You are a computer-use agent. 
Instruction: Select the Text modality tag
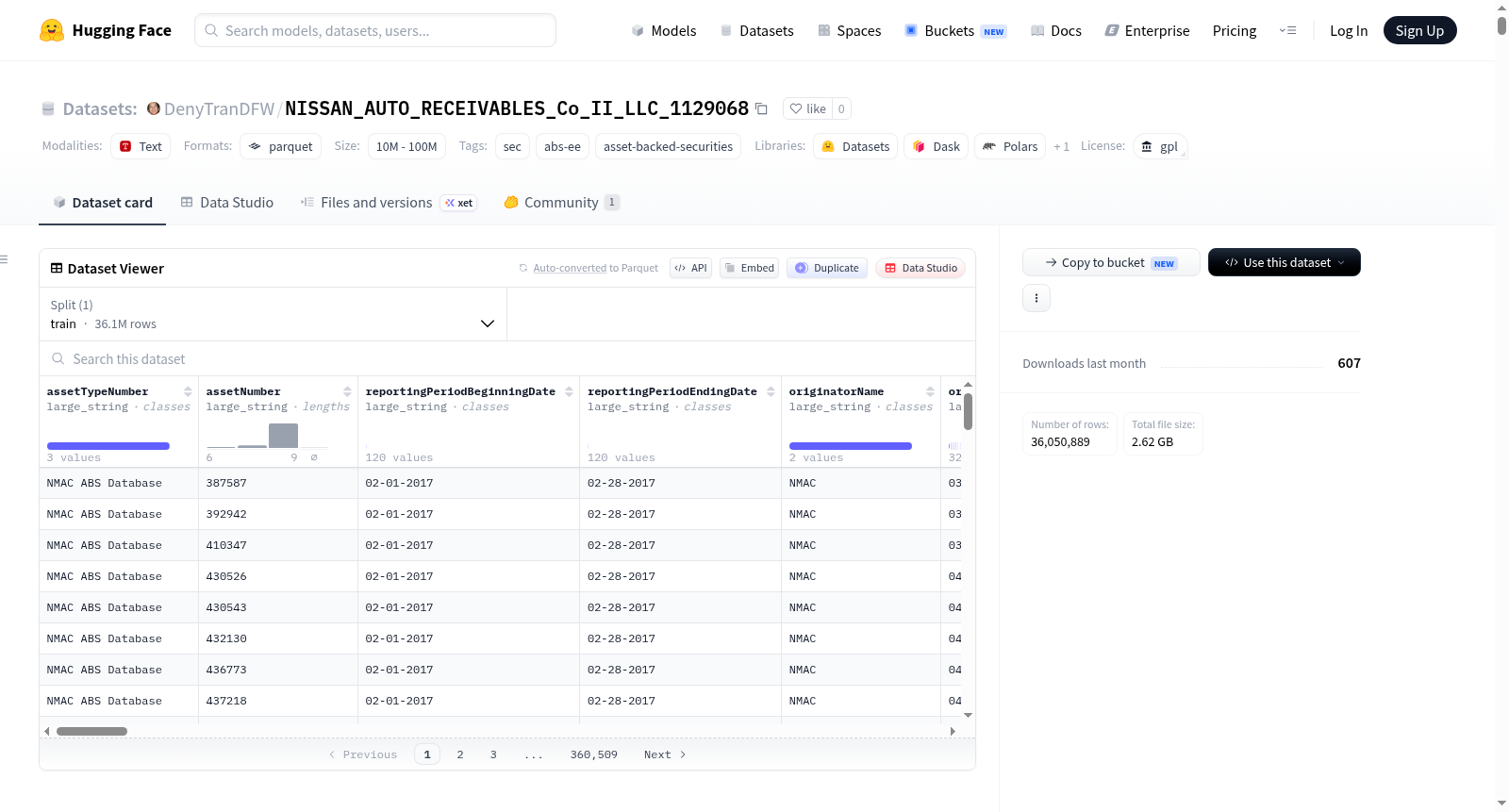tap(141, 146)
